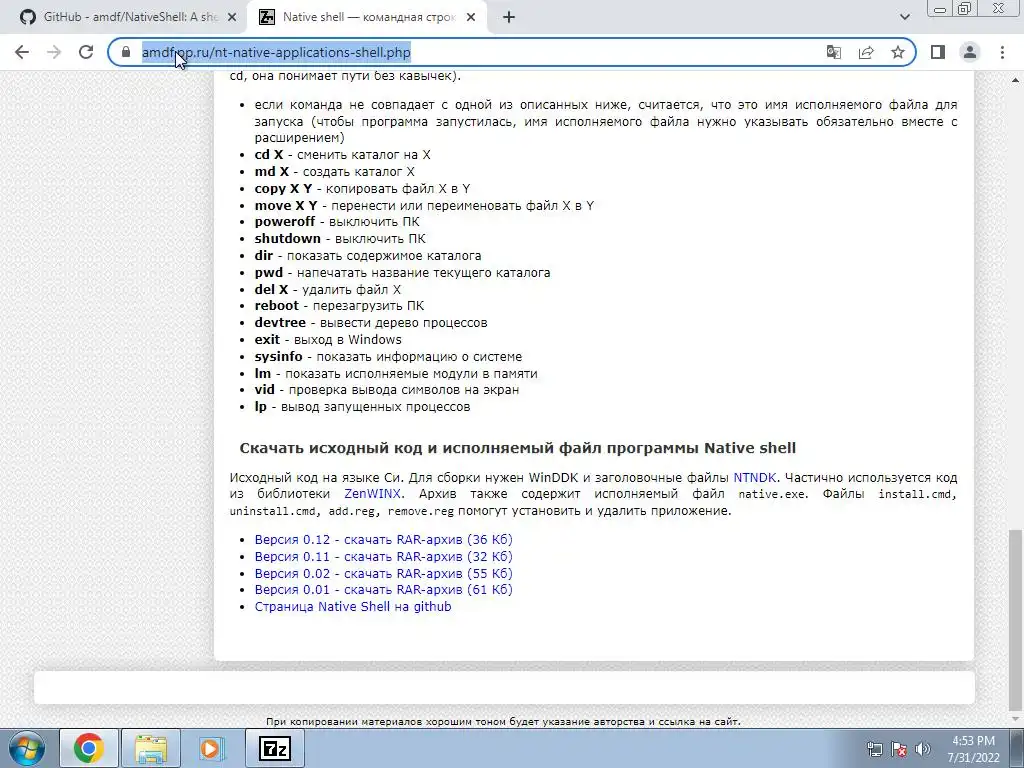Go back to previous page
Screen dimensions: 1024x768
[x=22, y=52]
